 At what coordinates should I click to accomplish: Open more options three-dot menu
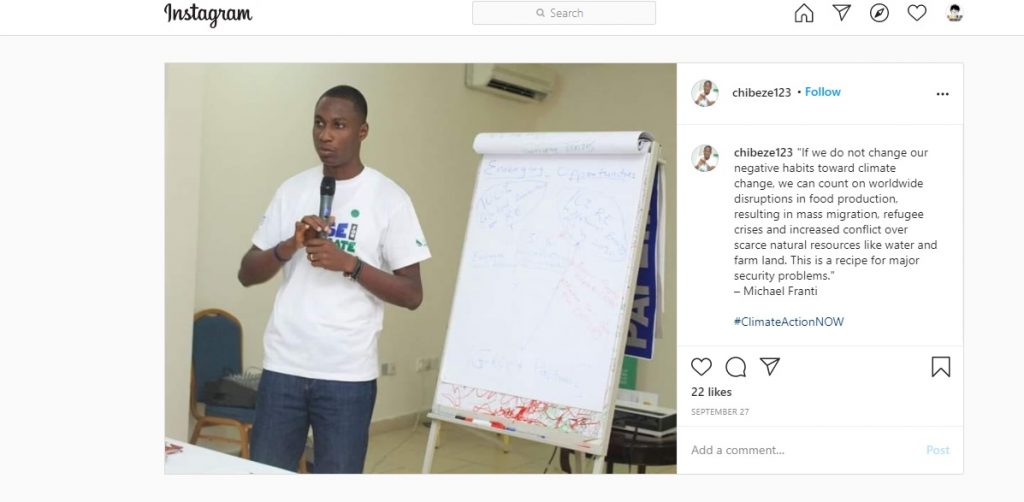(x=942, y=94)
